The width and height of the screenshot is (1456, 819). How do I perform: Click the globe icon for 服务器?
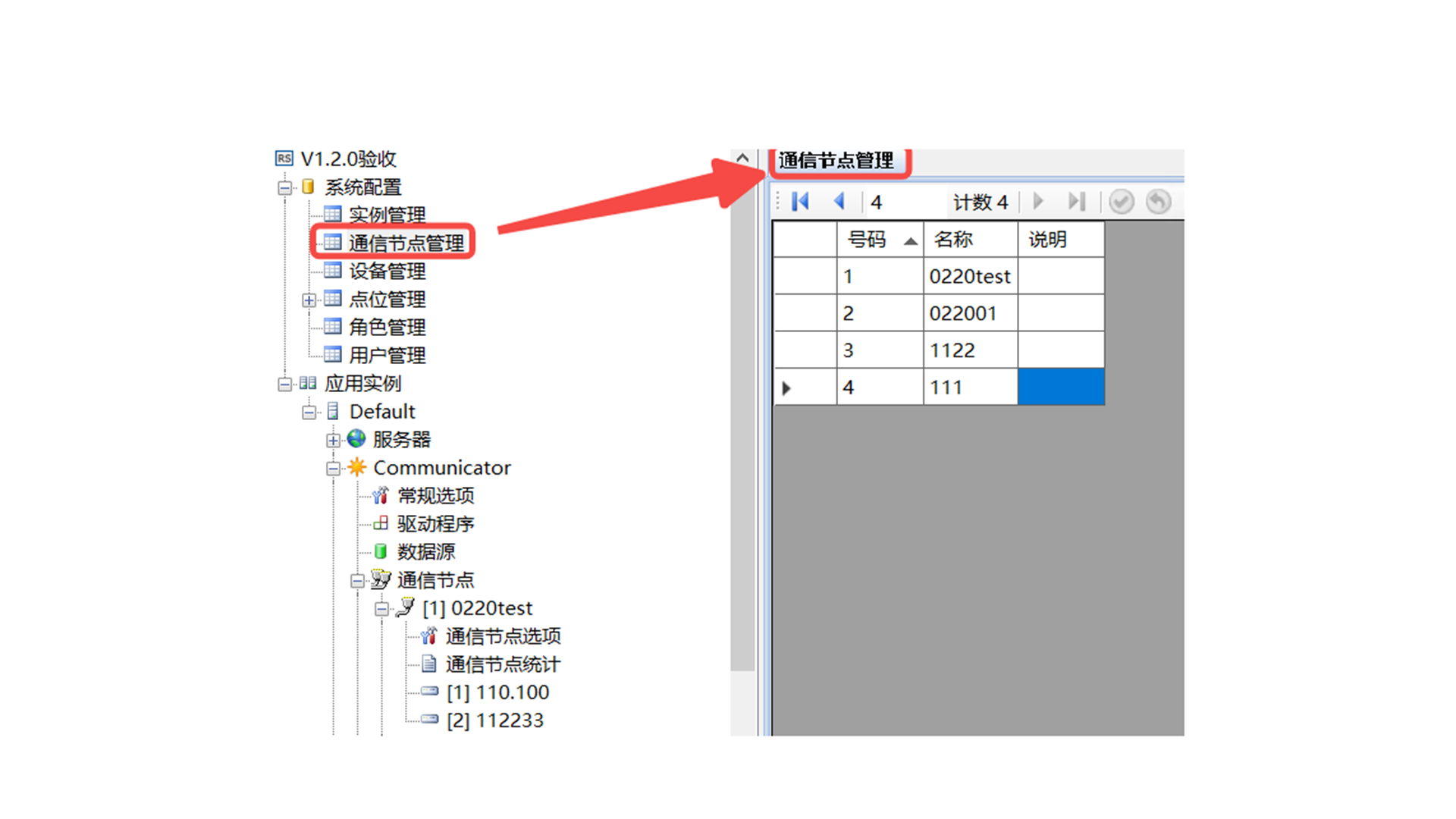[356, 438]
